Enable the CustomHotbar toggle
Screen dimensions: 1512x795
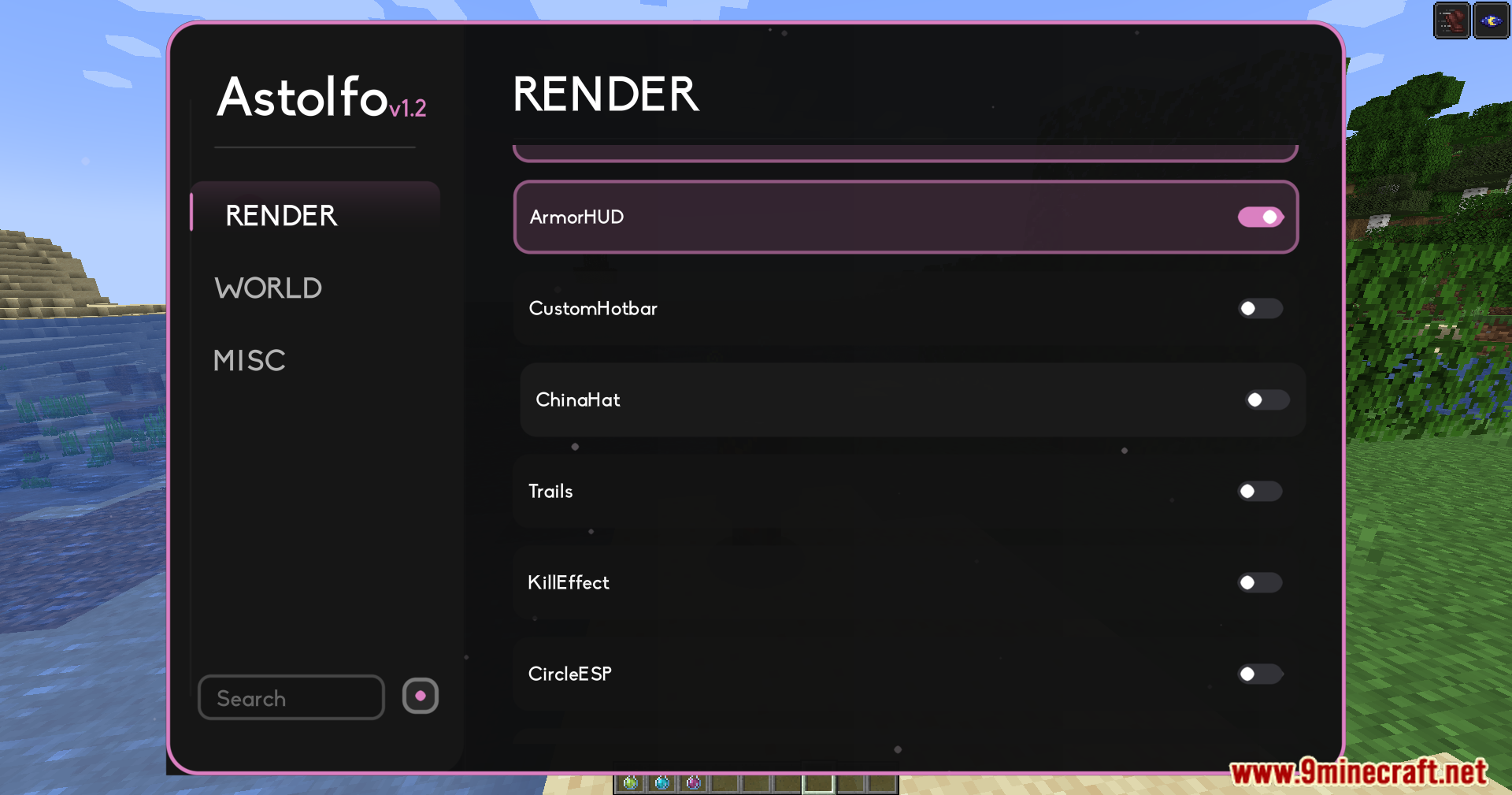tap(1260, 308)
